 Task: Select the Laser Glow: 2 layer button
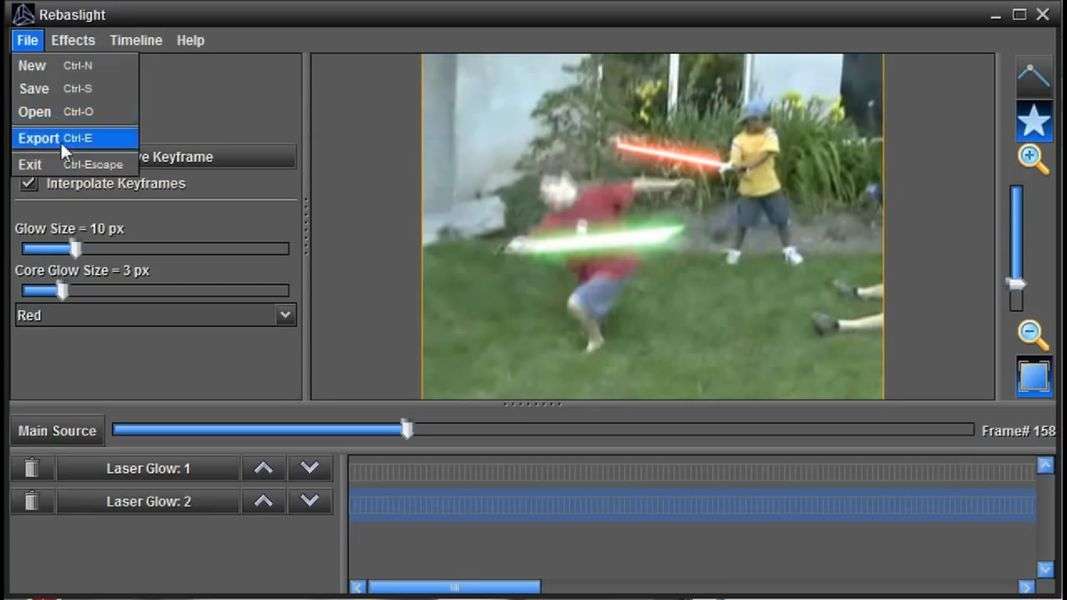click(x=148, y=501)
